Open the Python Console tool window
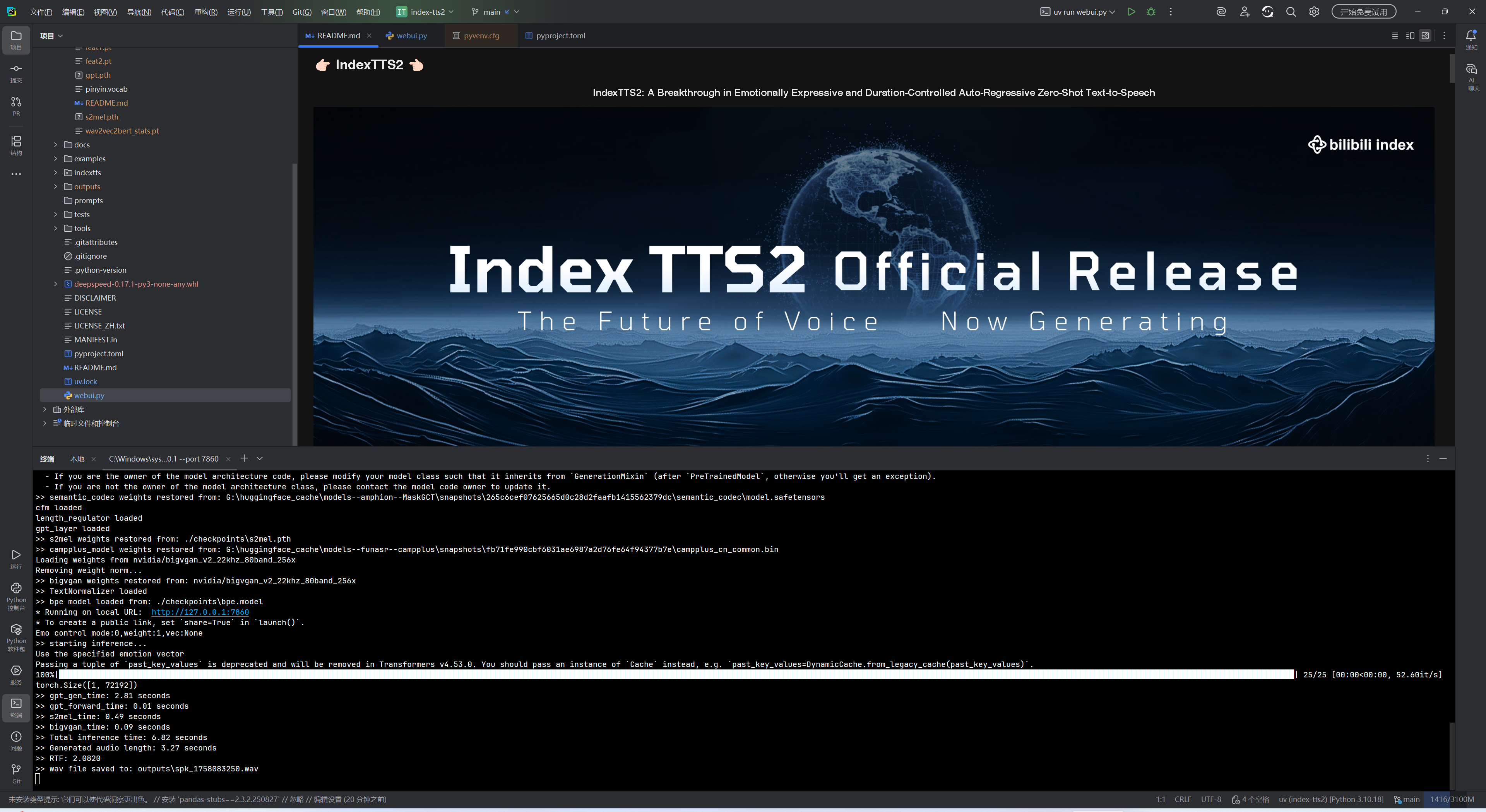This screenshot has height=812, width=1486. click(x=16, y=596)
